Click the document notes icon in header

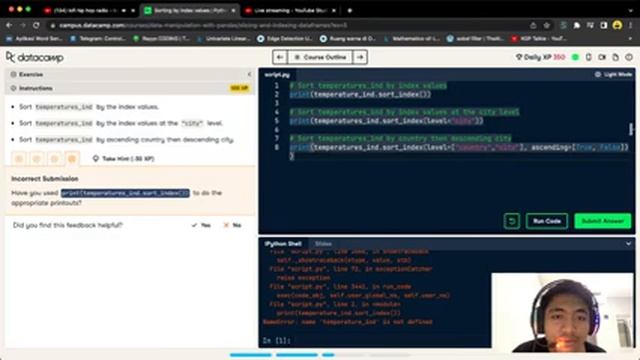[616, 57]
